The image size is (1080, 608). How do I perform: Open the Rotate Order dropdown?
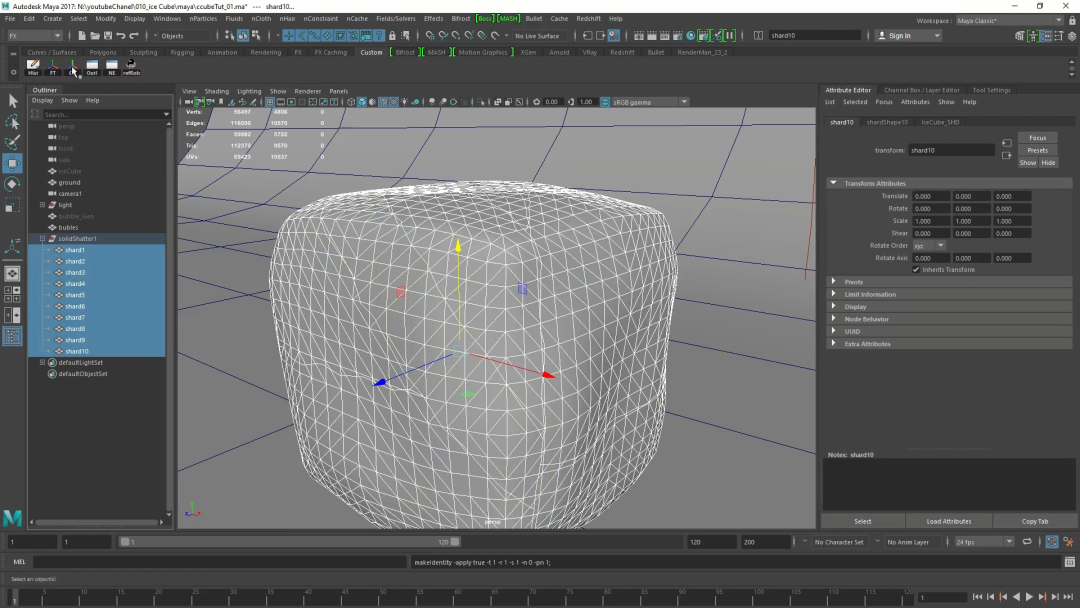pyautogui.click(x=928, y=246)
